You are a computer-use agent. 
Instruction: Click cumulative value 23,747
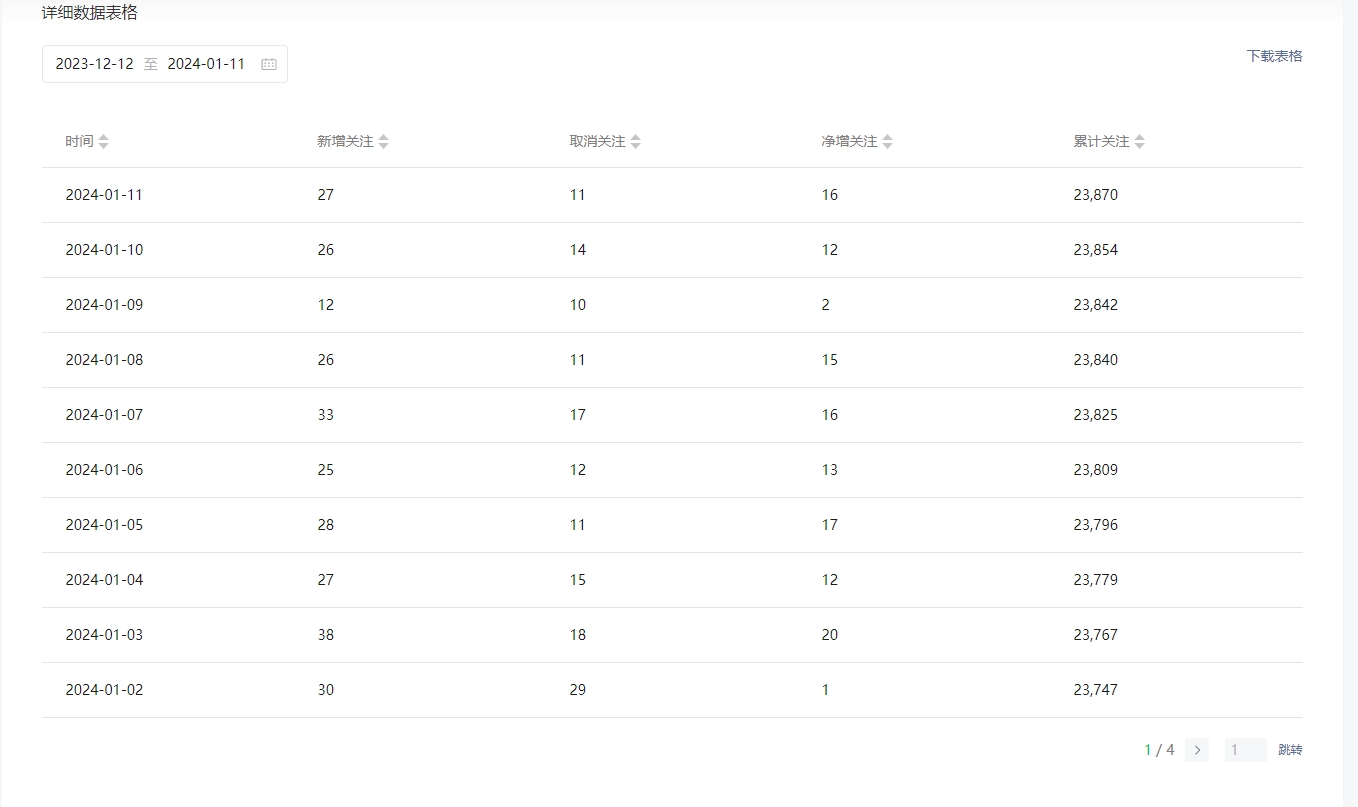(1096, 690)
